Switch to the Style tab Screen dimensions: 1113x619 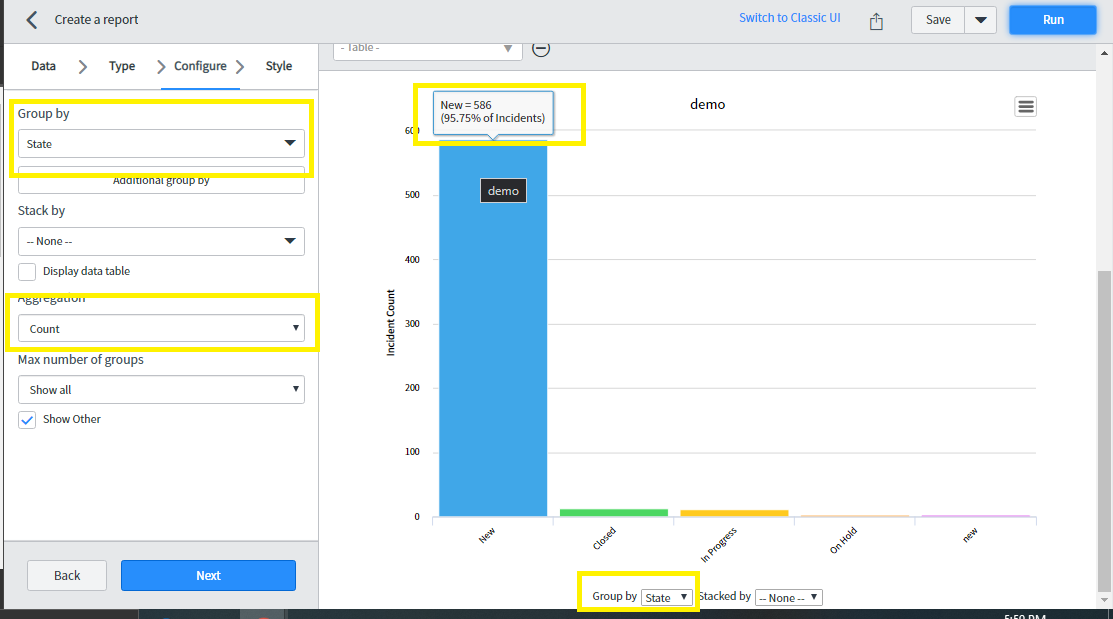coord(278,65)
